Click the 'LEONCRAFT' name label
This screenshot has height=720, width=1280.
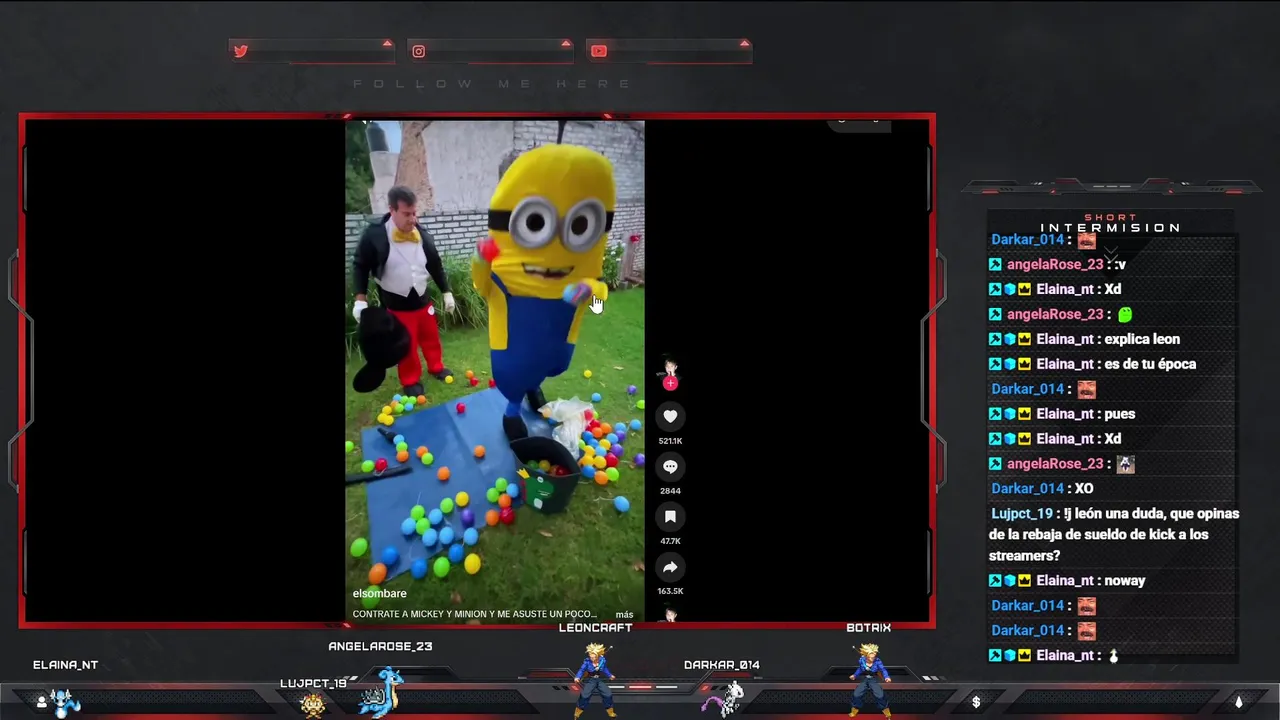click(595, 628)
